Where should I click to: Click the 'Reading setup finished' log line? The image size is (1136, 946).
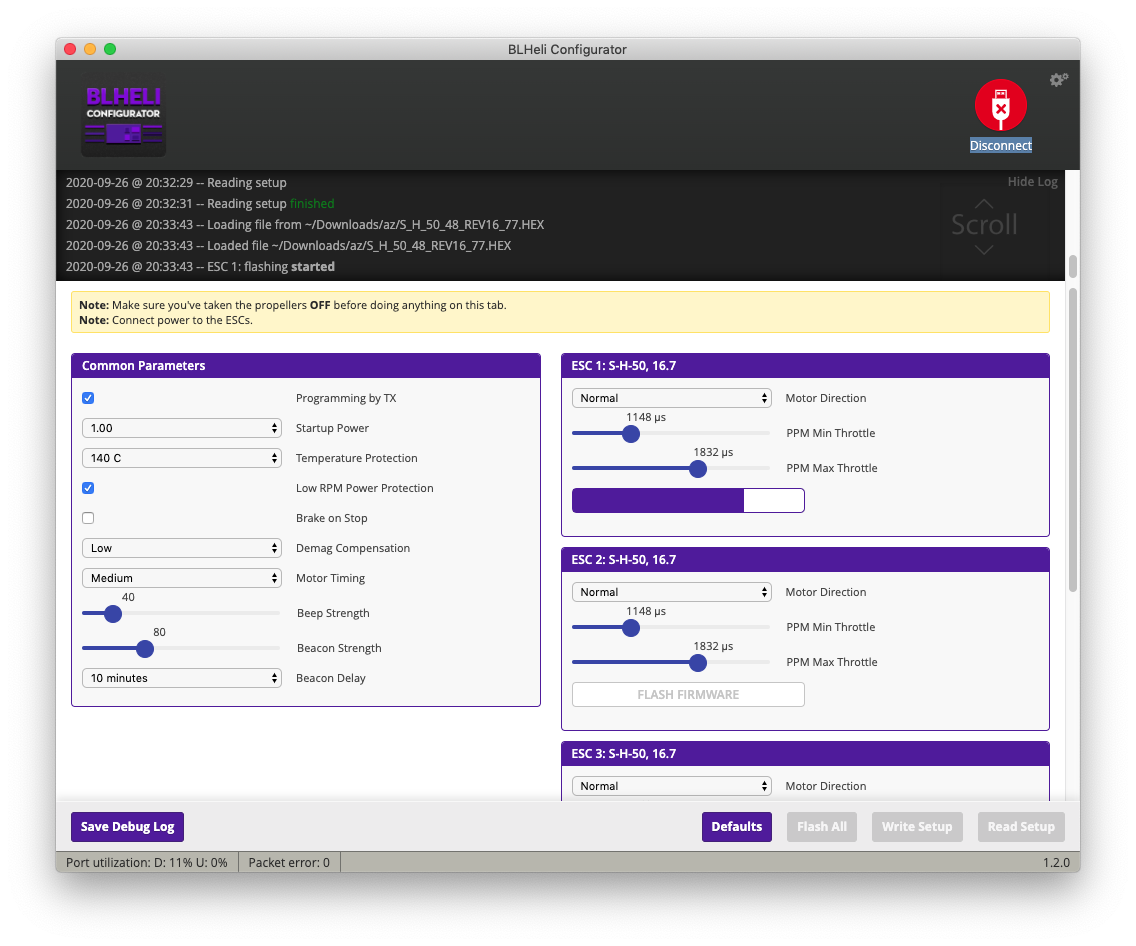[x=200, y=204]
